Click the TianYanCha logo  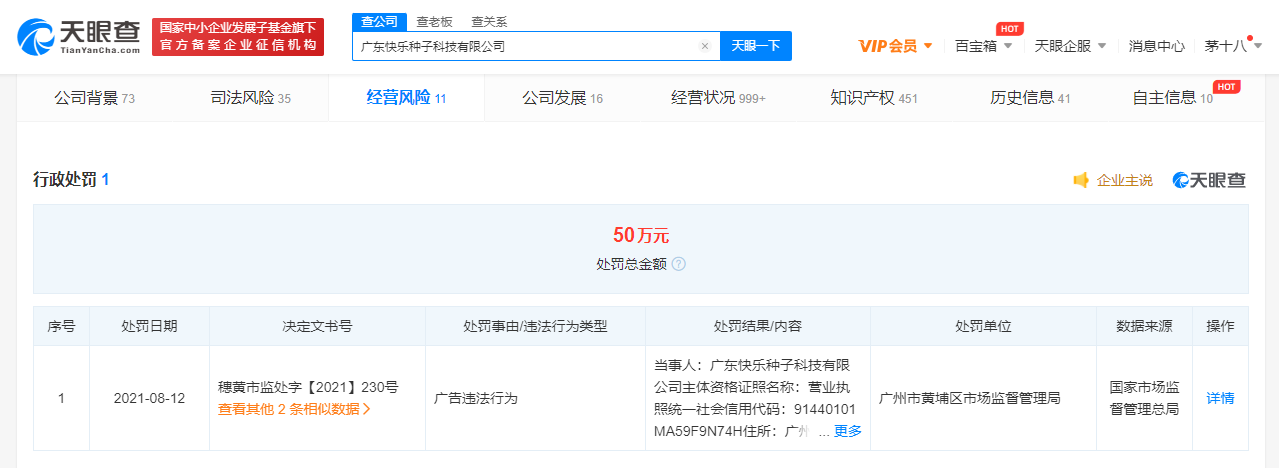click(79, 37)
